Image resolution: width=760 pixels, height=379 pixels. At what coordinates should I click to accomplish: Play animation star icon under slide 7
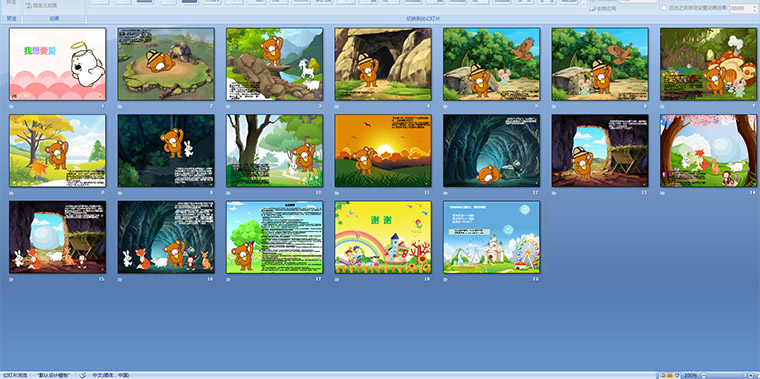663,106
